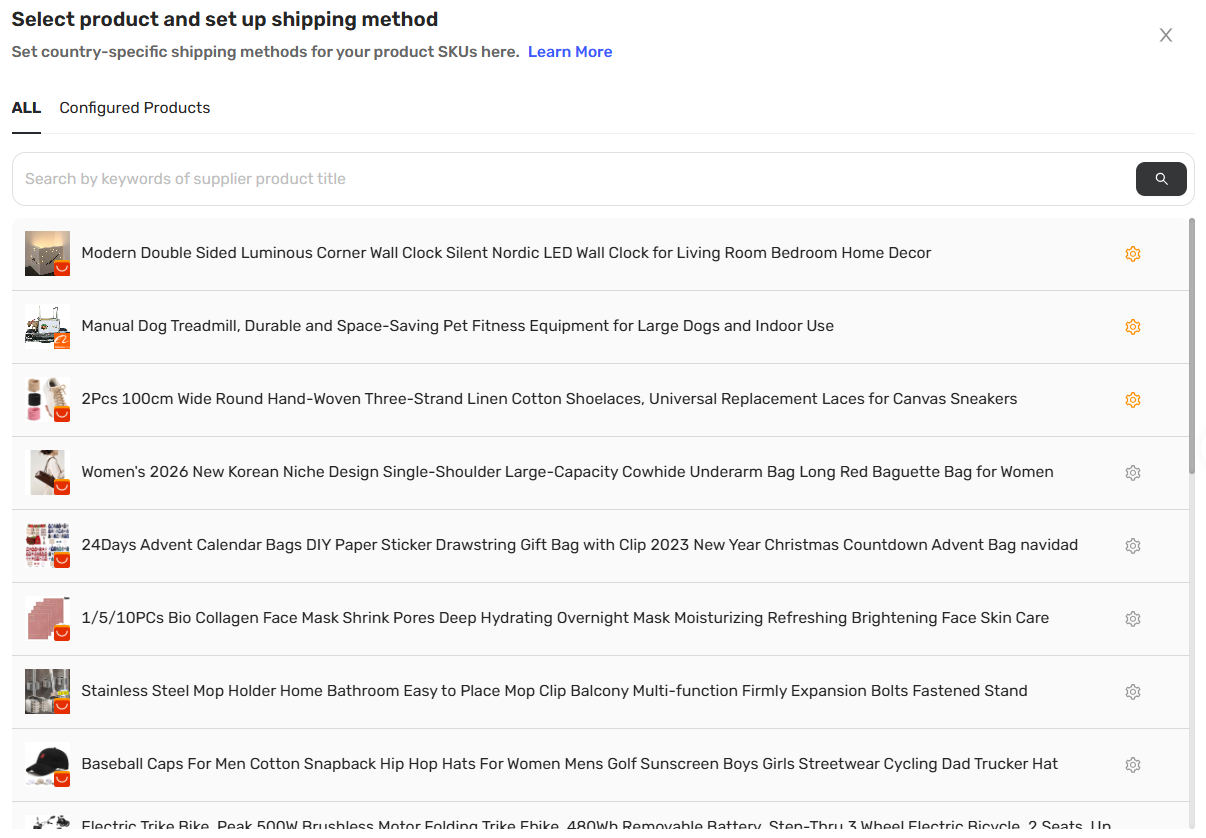The image size is (1206, 838).
Task: Click gear icon for Stainless Steel Mop Holder
Action: tap(1133, 692)
